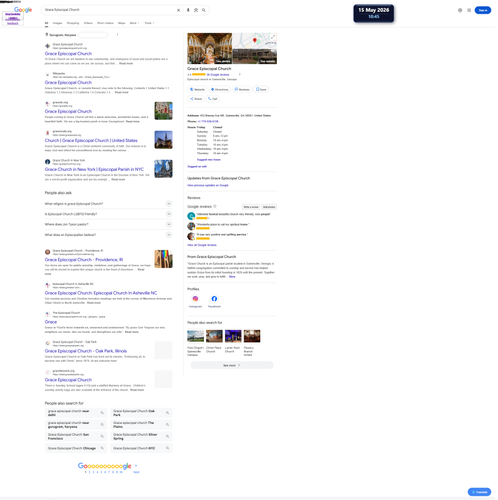Click the info icon beside Google reviews heading
This screenshot has height=500, width=498.
(215, 206)
